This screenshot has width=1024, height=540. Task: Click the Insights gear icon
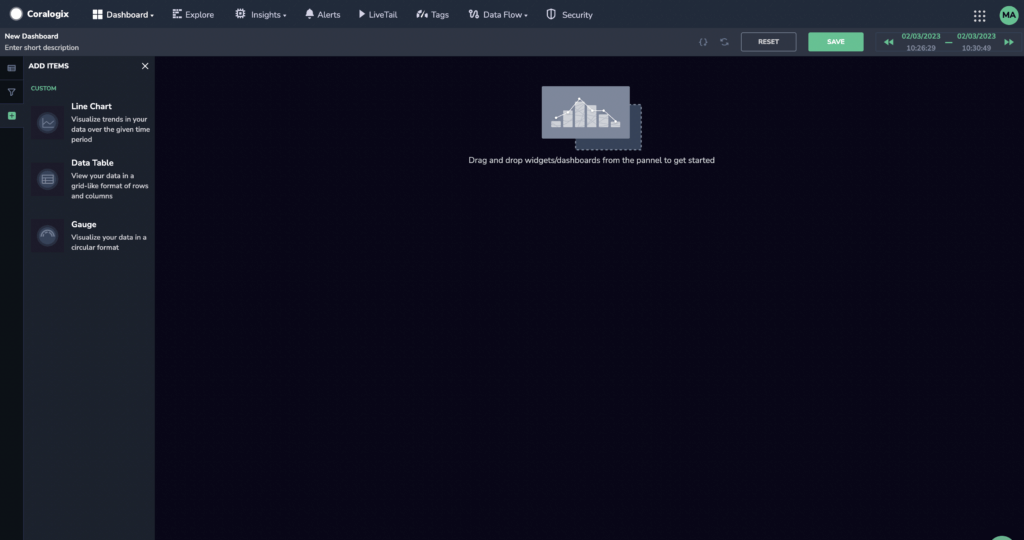tap(240, 14)
